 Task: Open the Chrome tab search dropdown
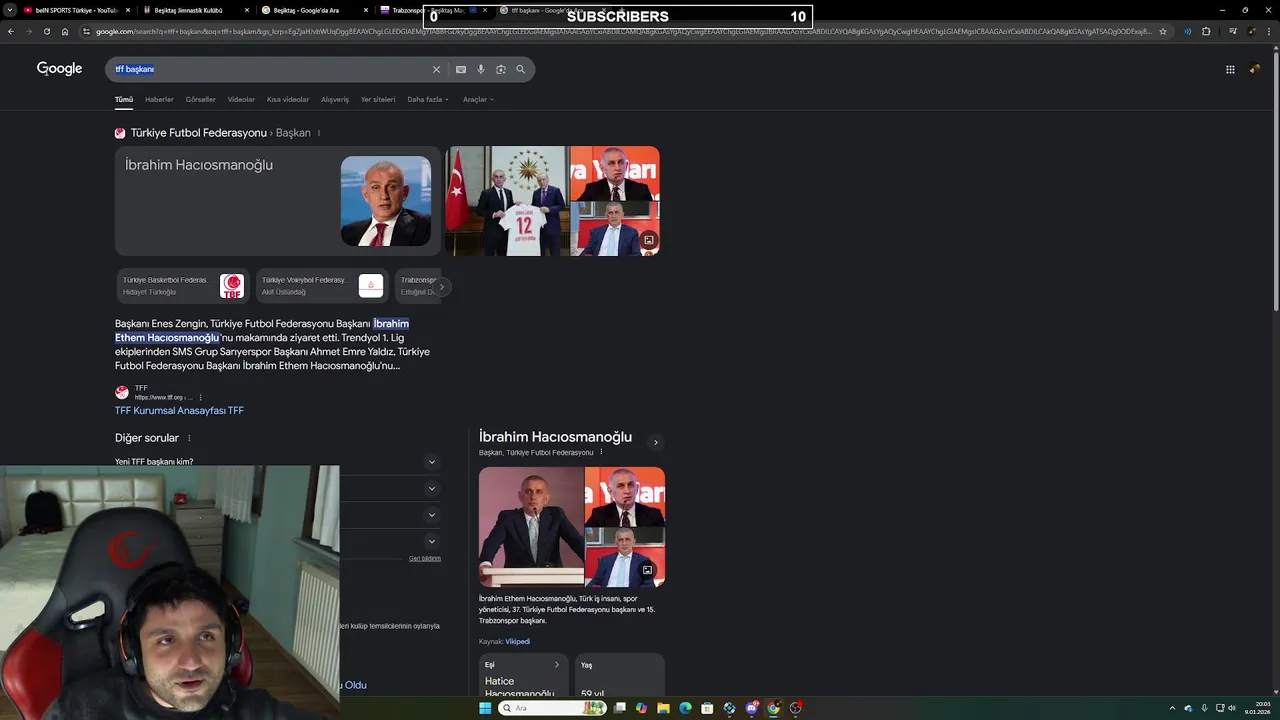pyautogui.click(x=11, y=10)
